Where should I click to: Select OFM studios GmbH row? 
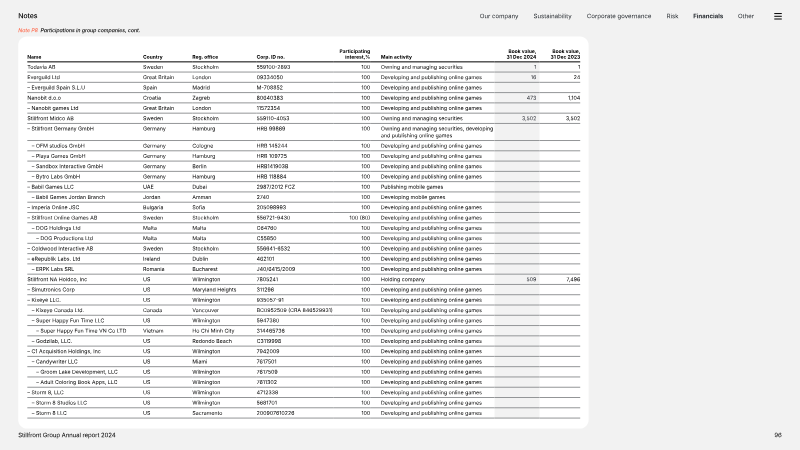(58, 146)
